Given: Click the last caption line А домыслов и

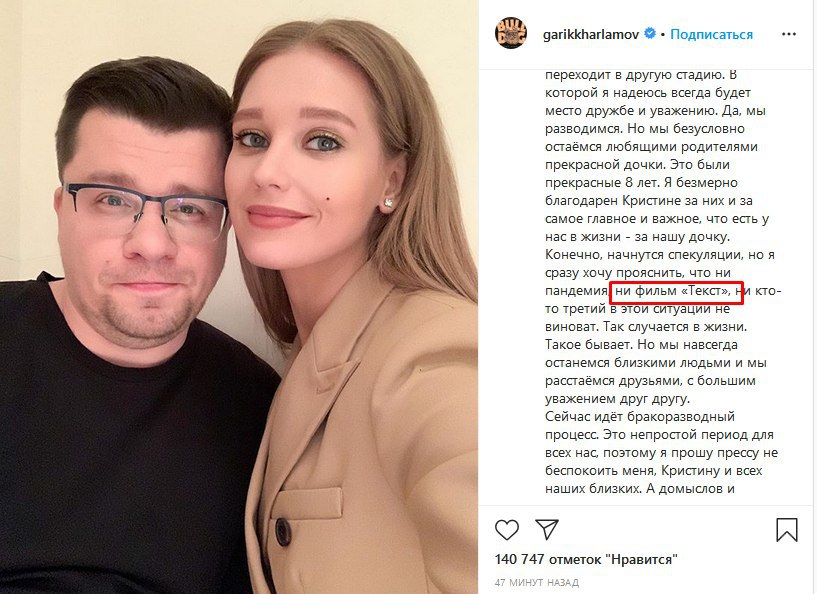Looking at the screenshot, I should point(640,489).
